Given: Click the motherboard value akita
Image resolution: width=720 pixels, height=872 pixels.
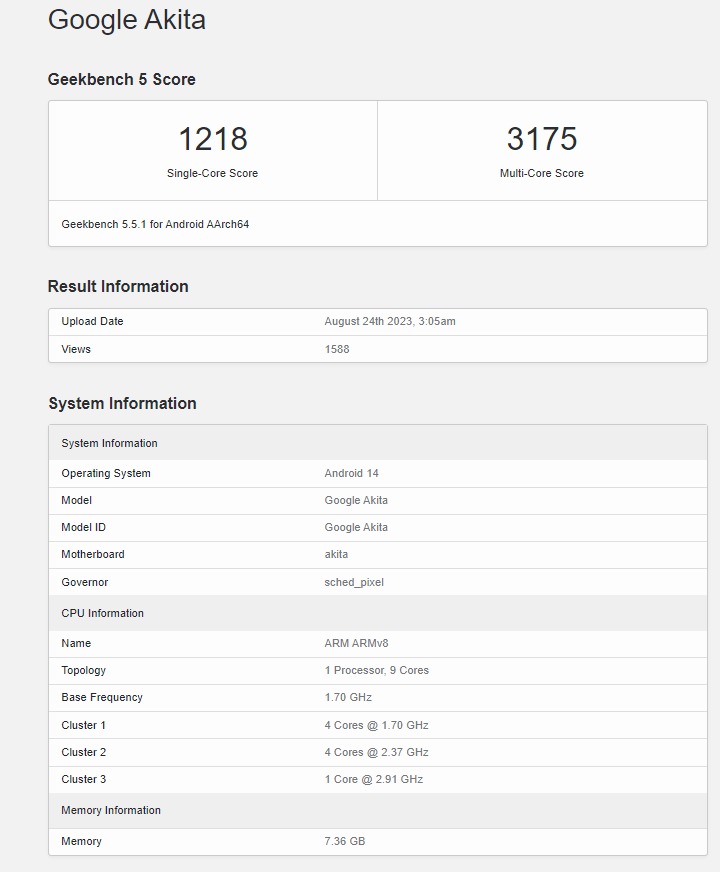Looking at the screenshot, I should coord(336,554).
